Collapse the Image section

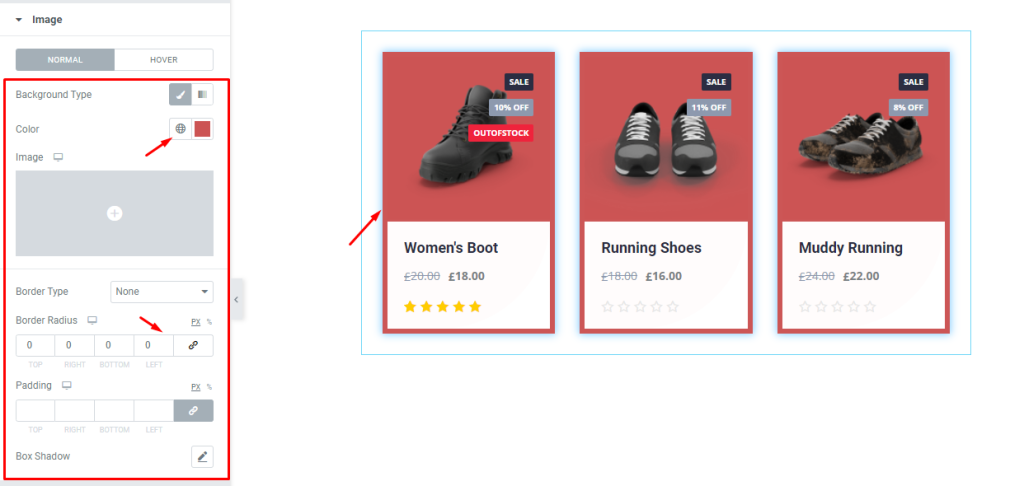tap(18, 20)
